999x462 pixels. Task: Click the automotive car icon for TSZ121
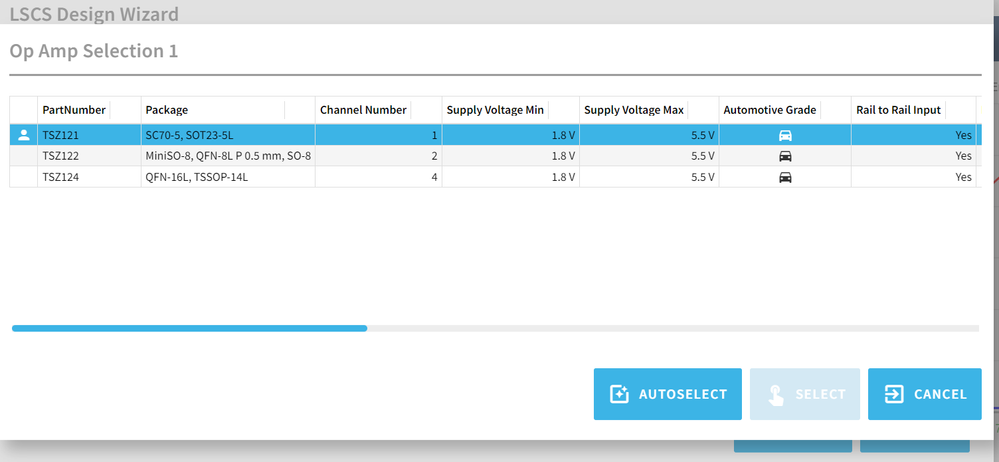[x=786, y=135]
